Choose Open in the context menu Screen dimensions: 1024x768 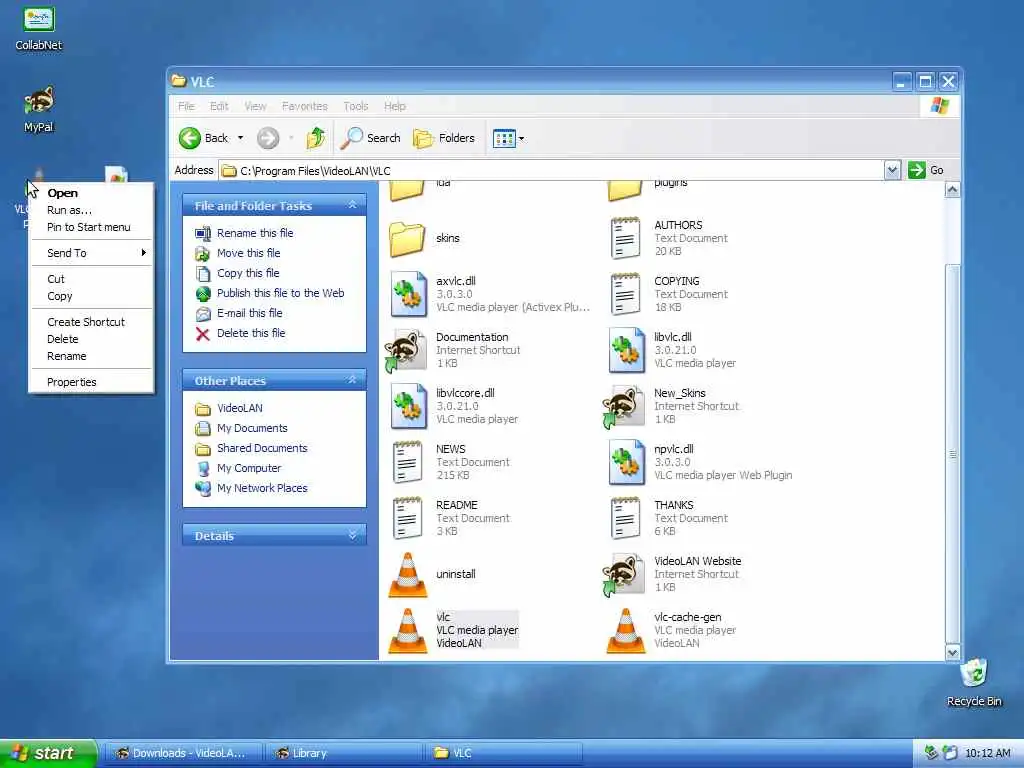coord(91,193)
